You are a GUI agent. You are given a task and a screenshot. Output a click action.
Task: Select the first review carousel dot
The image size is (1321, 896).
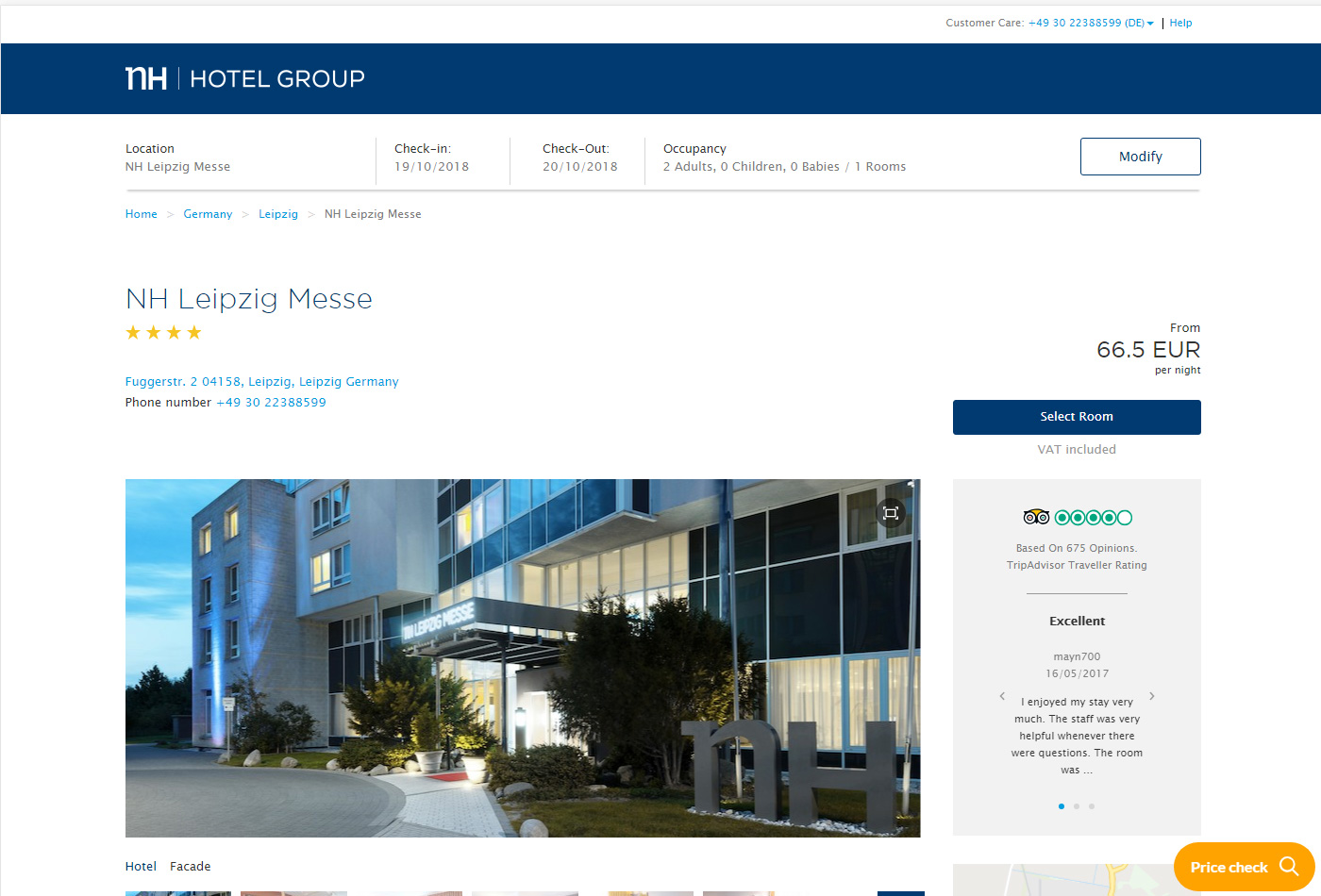1062,806
